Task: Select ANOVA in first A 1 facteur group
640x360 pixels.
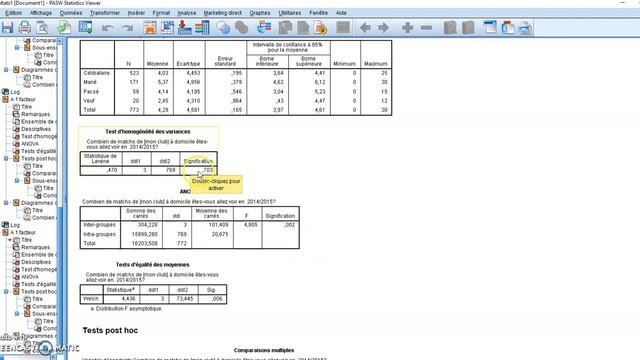Action: point(30,144)
